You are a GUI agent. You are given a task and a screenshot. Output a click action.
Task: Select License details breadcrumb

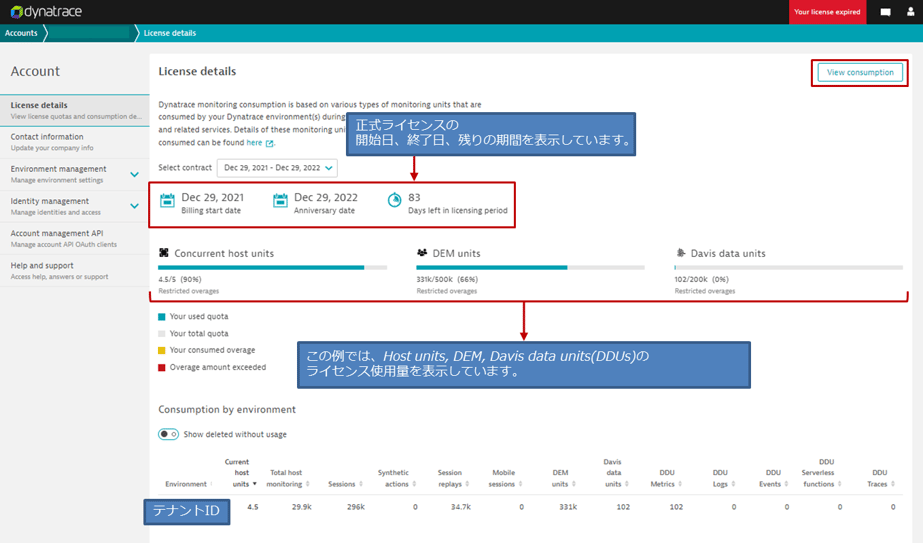coord(170,33)
